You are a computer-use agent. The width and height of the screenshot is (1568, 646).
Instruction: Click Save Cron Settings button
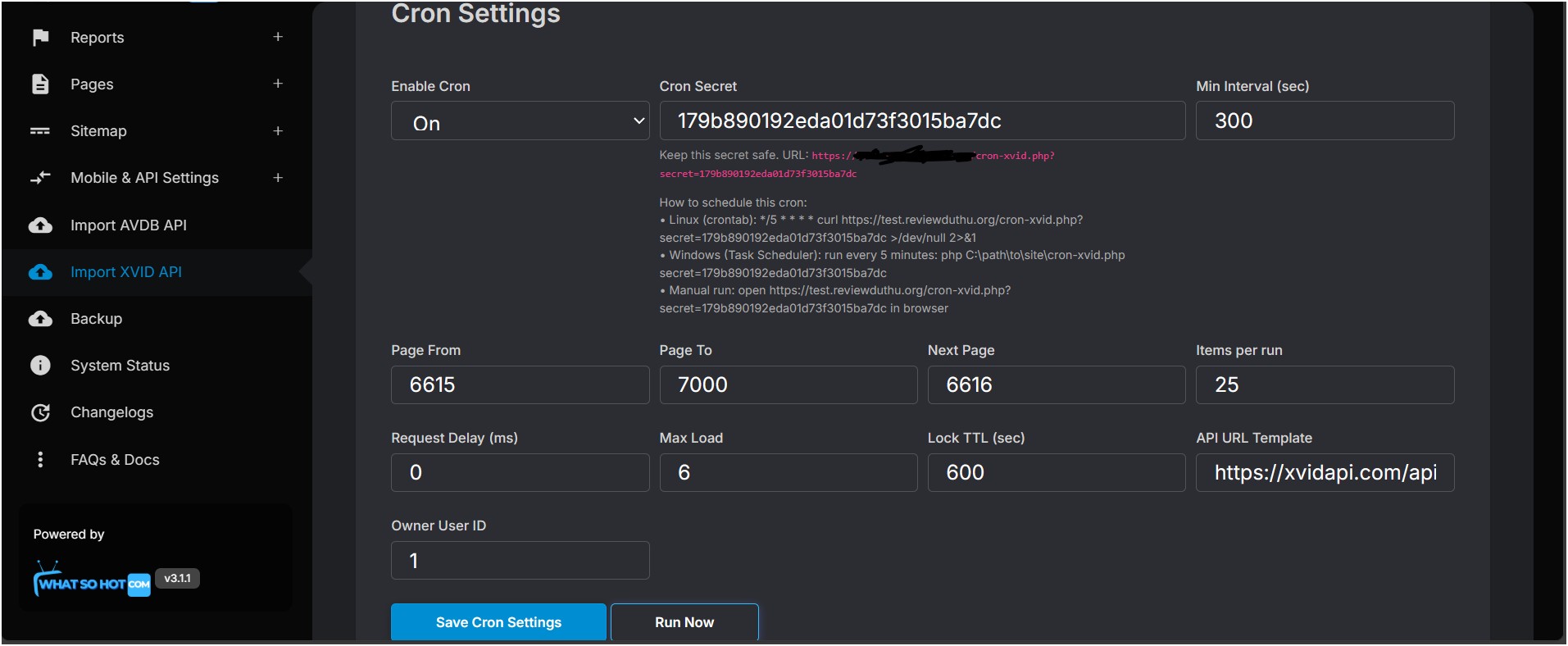click(x=498, y=622)
